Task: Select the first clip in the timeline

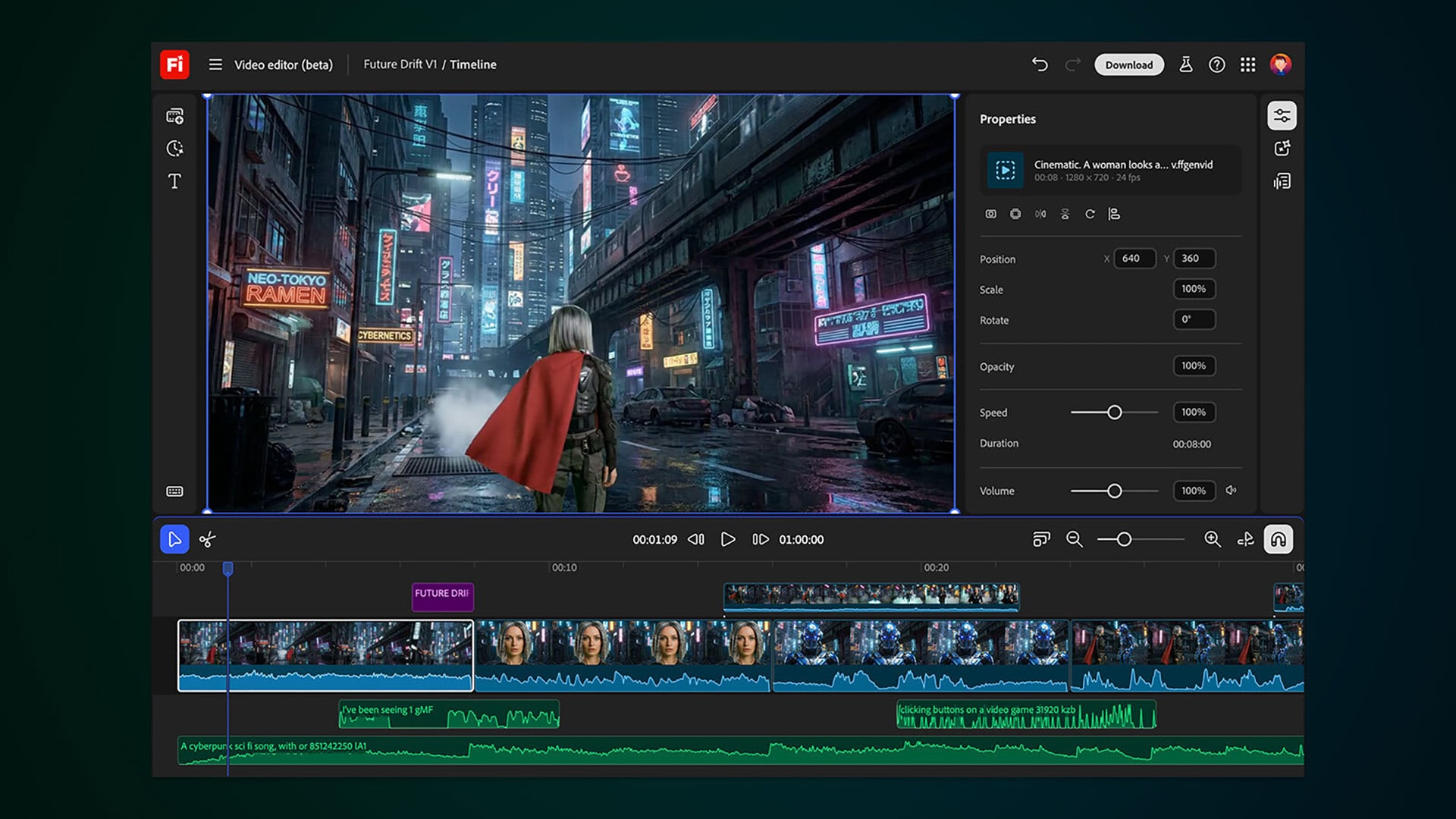Action: [x=326, y=656]
